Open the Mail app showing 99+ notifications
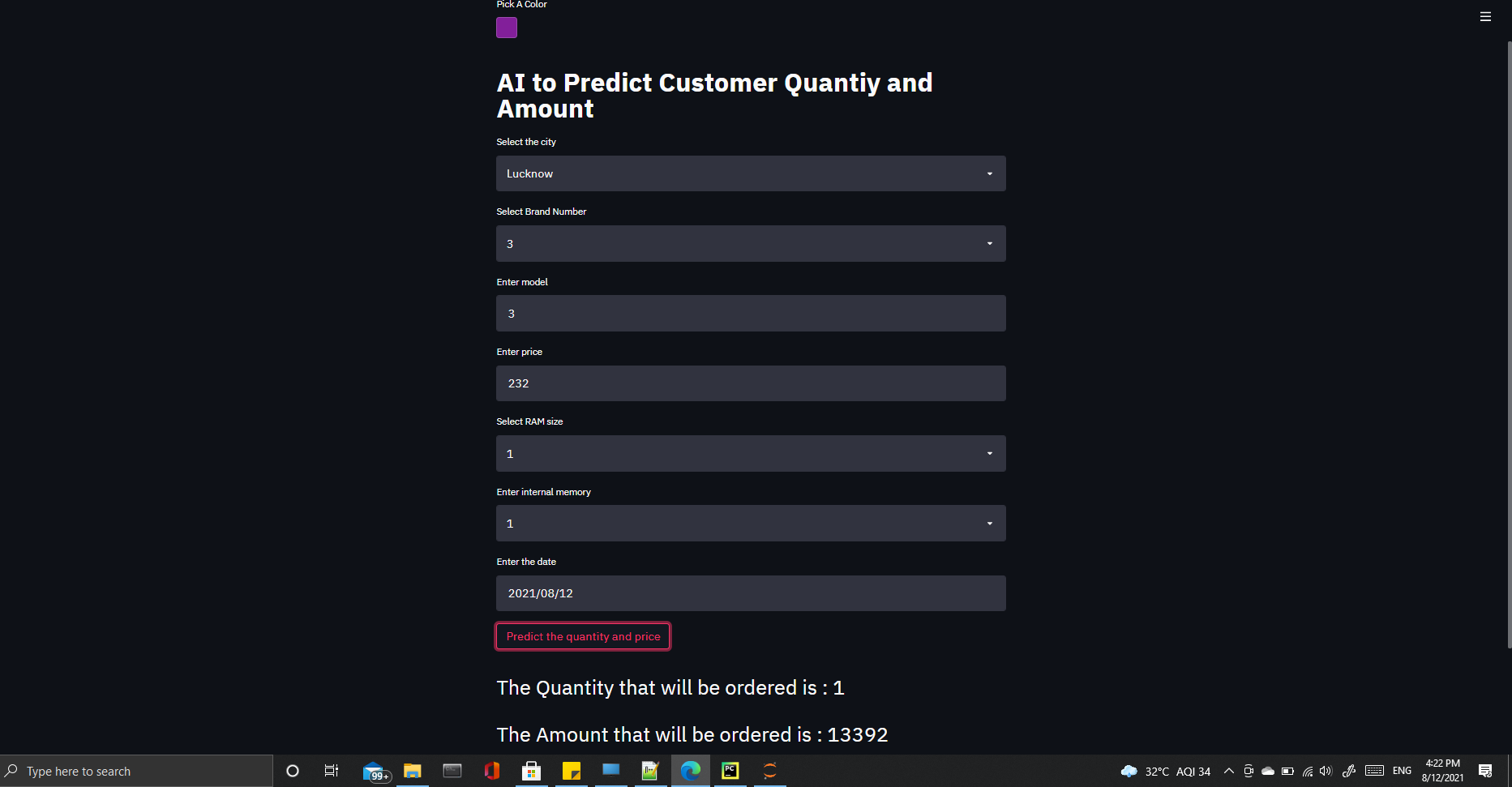The image size is (1512, 787). click(375, 771)
